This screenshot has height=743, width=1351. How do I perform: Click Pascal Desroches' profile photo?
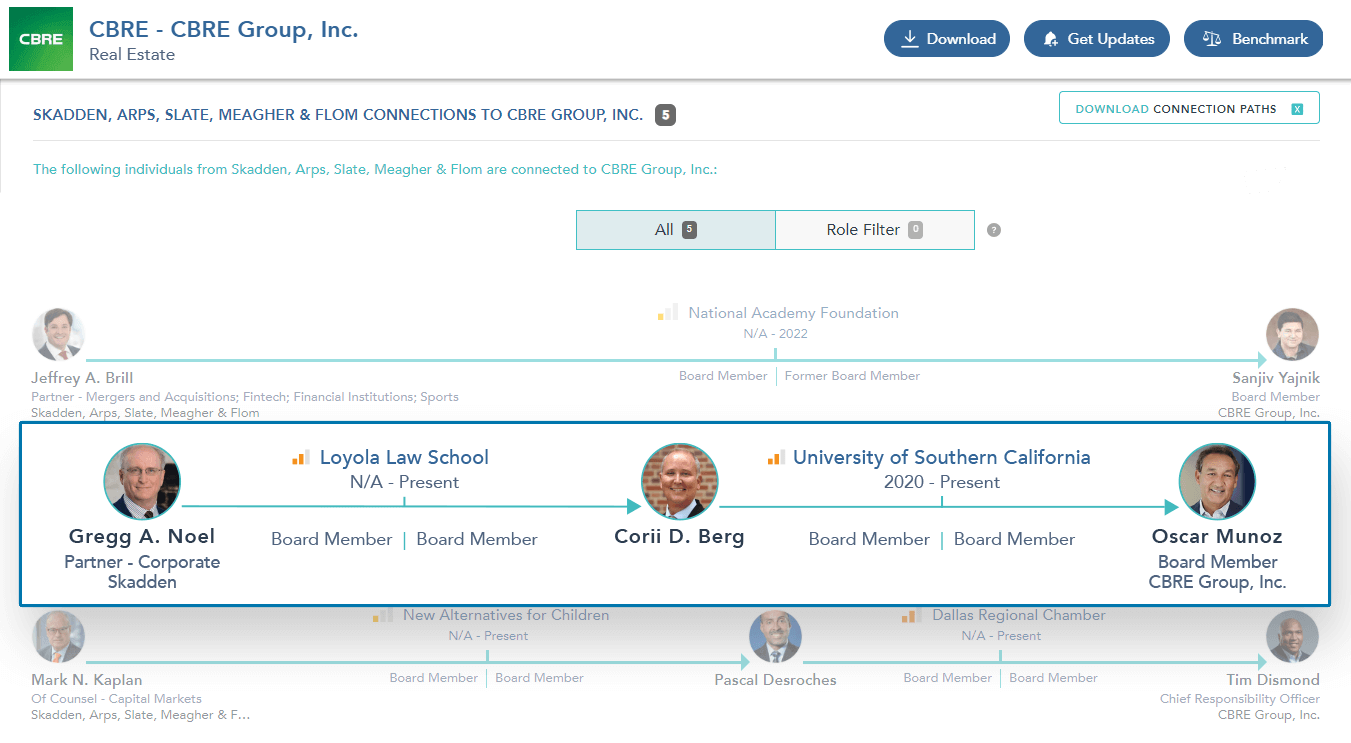click(775, 637)
